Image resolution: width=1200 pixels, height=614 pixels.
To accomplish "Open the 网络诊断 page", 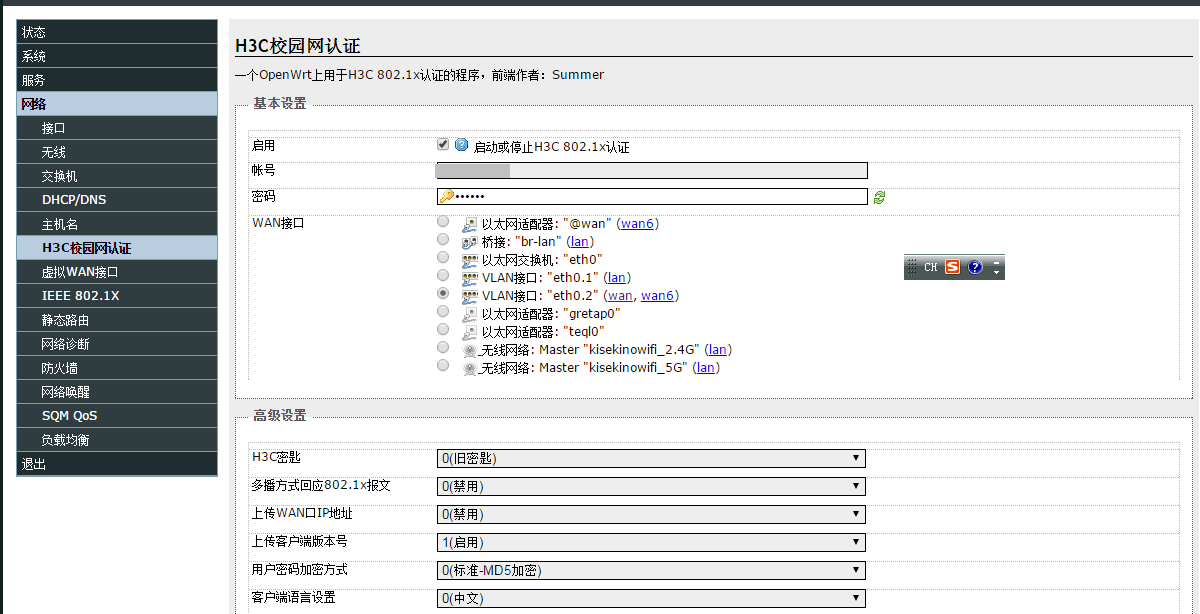I will (117, 344).
